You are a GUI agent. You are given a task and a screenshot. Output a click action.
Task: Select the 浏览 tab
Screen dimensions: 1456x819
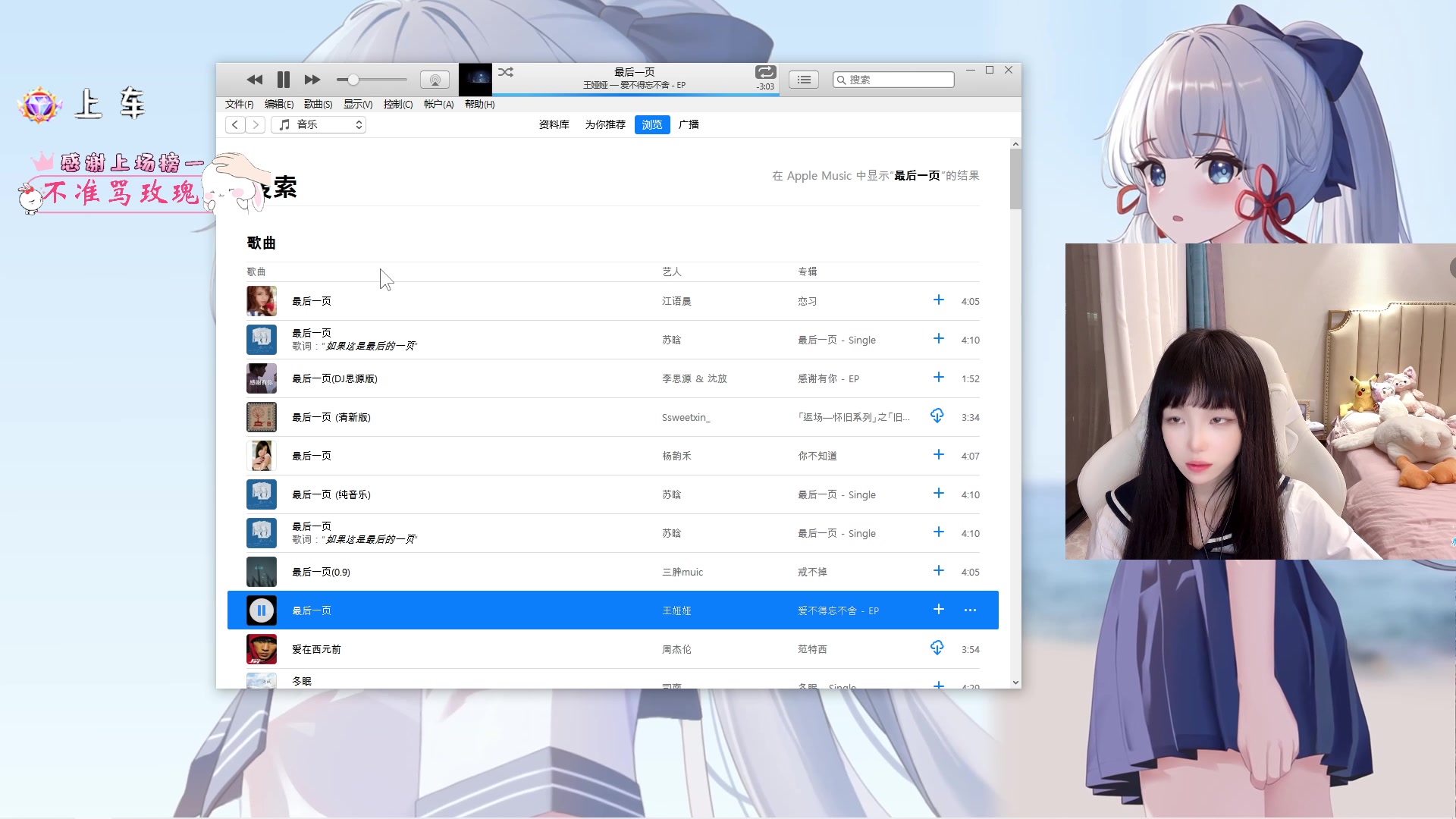652,124
